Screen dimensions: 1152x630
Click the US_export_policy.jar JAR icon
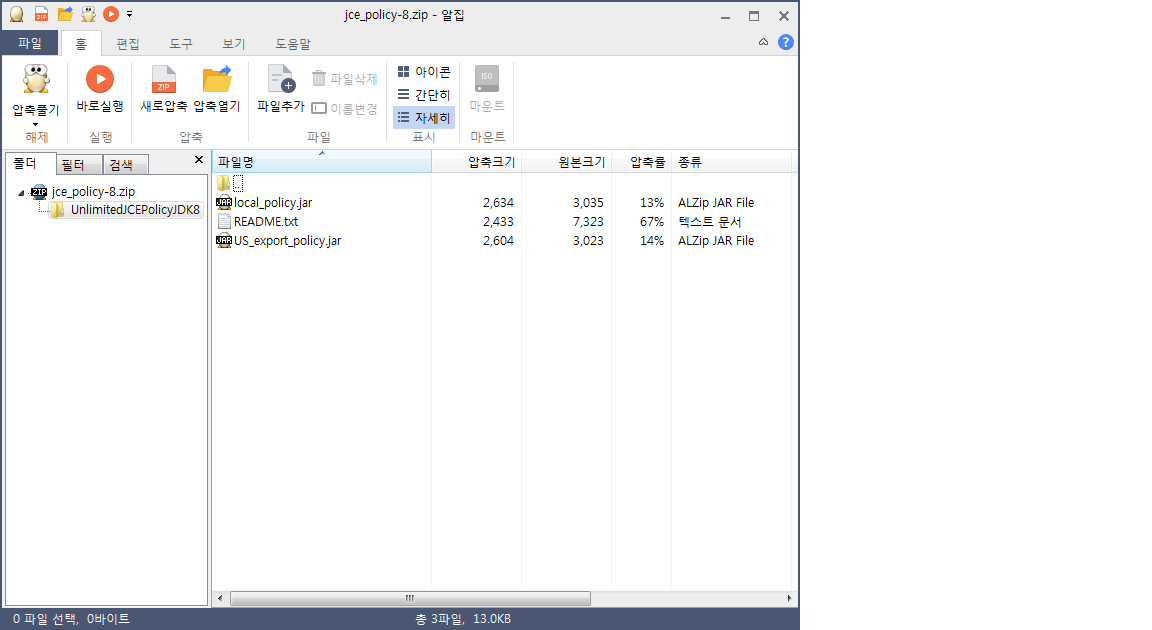click(224, 241)
